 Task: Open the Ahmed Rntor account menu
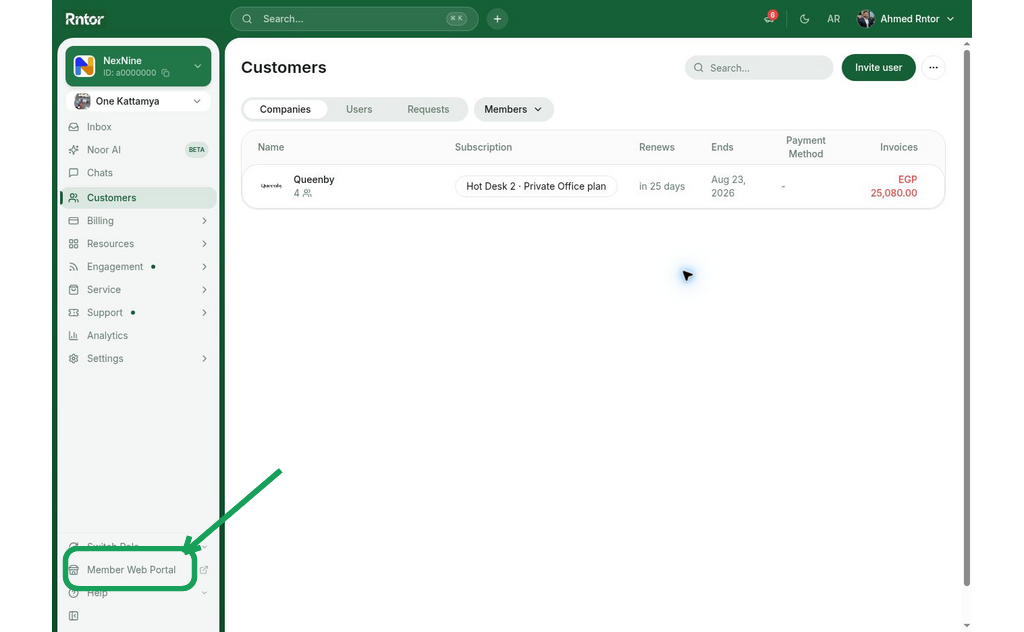coord(906,19)
